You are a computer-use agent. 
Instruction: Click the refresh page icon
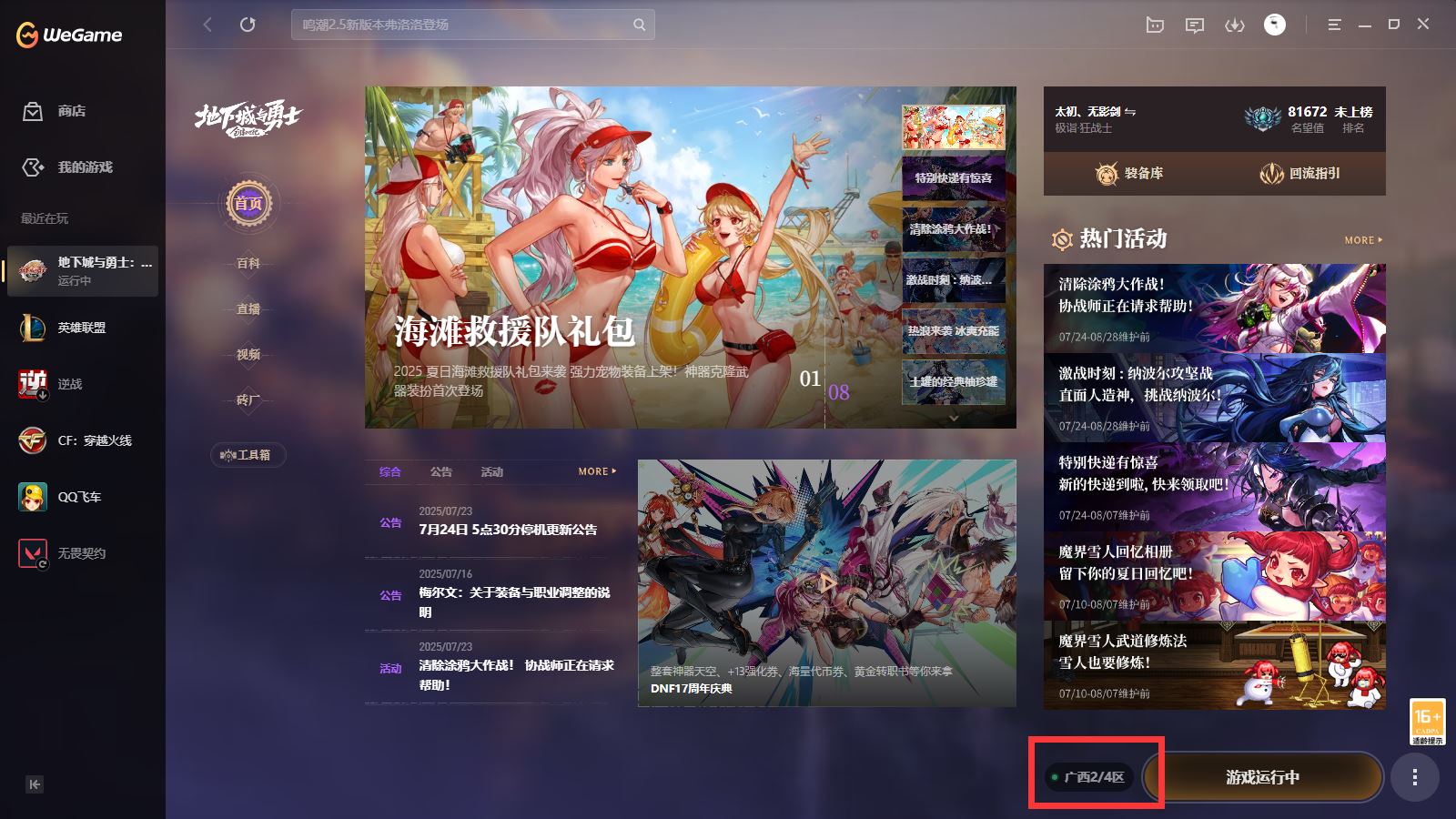pyautogui.click(x=248, y=25)
